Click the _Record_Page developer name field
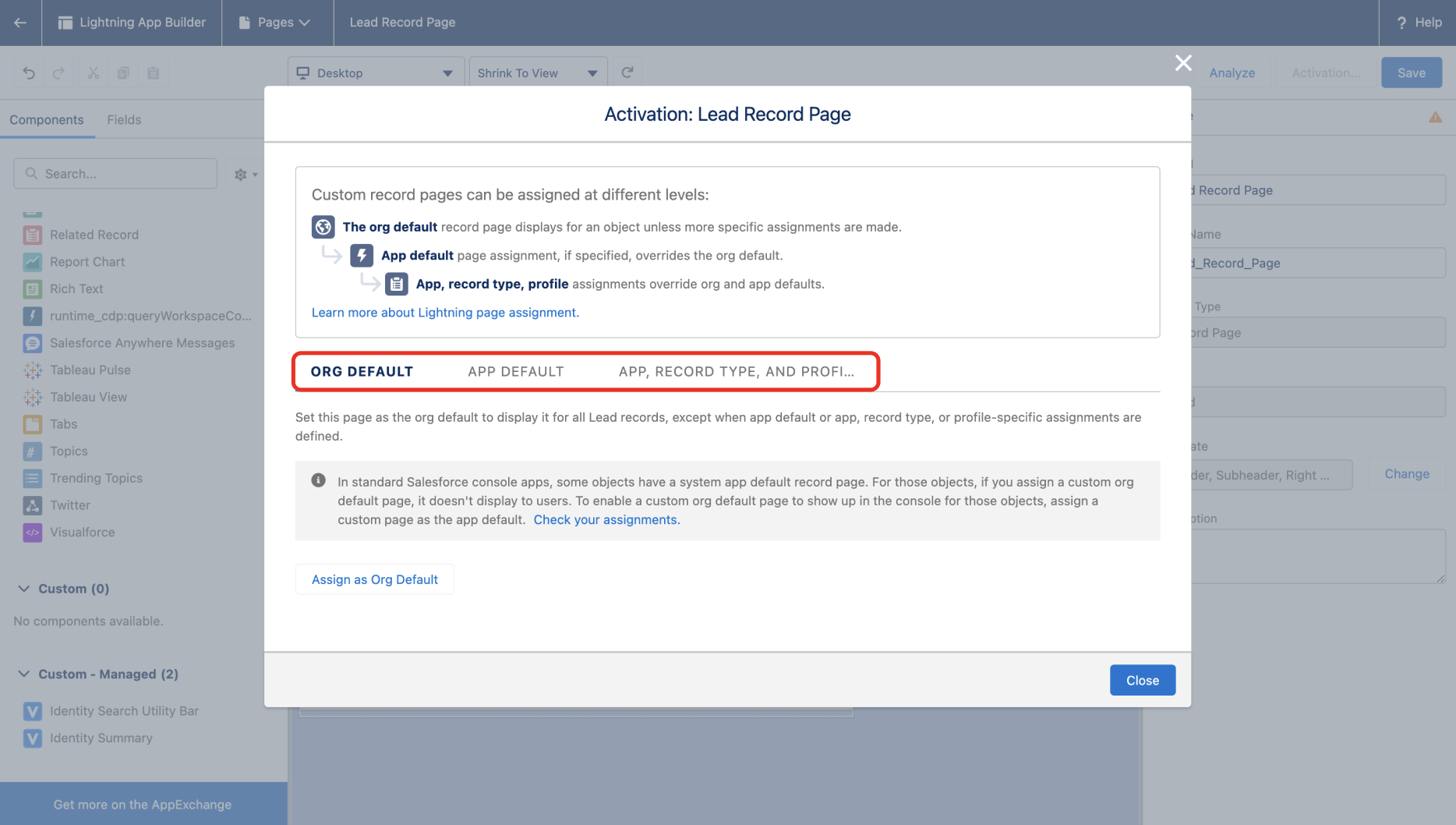Screen dimensions: 1456x825 point(1318,263)
